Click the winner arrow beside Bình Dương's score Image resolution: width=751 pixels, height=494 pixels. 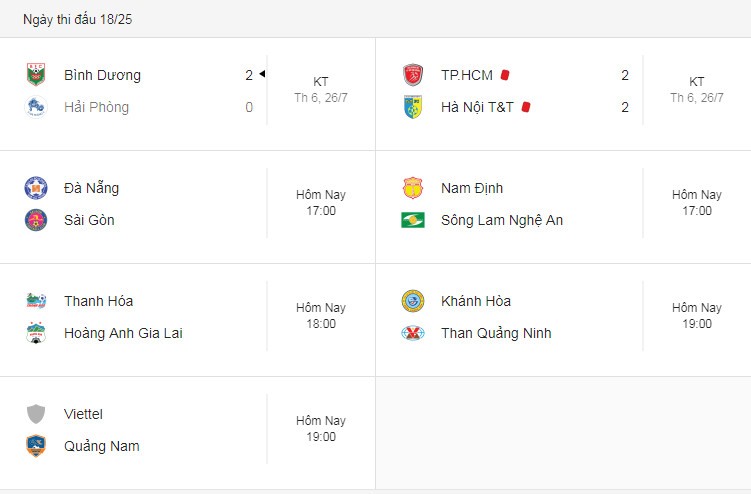pyautogui.click(x=262, y=74)
